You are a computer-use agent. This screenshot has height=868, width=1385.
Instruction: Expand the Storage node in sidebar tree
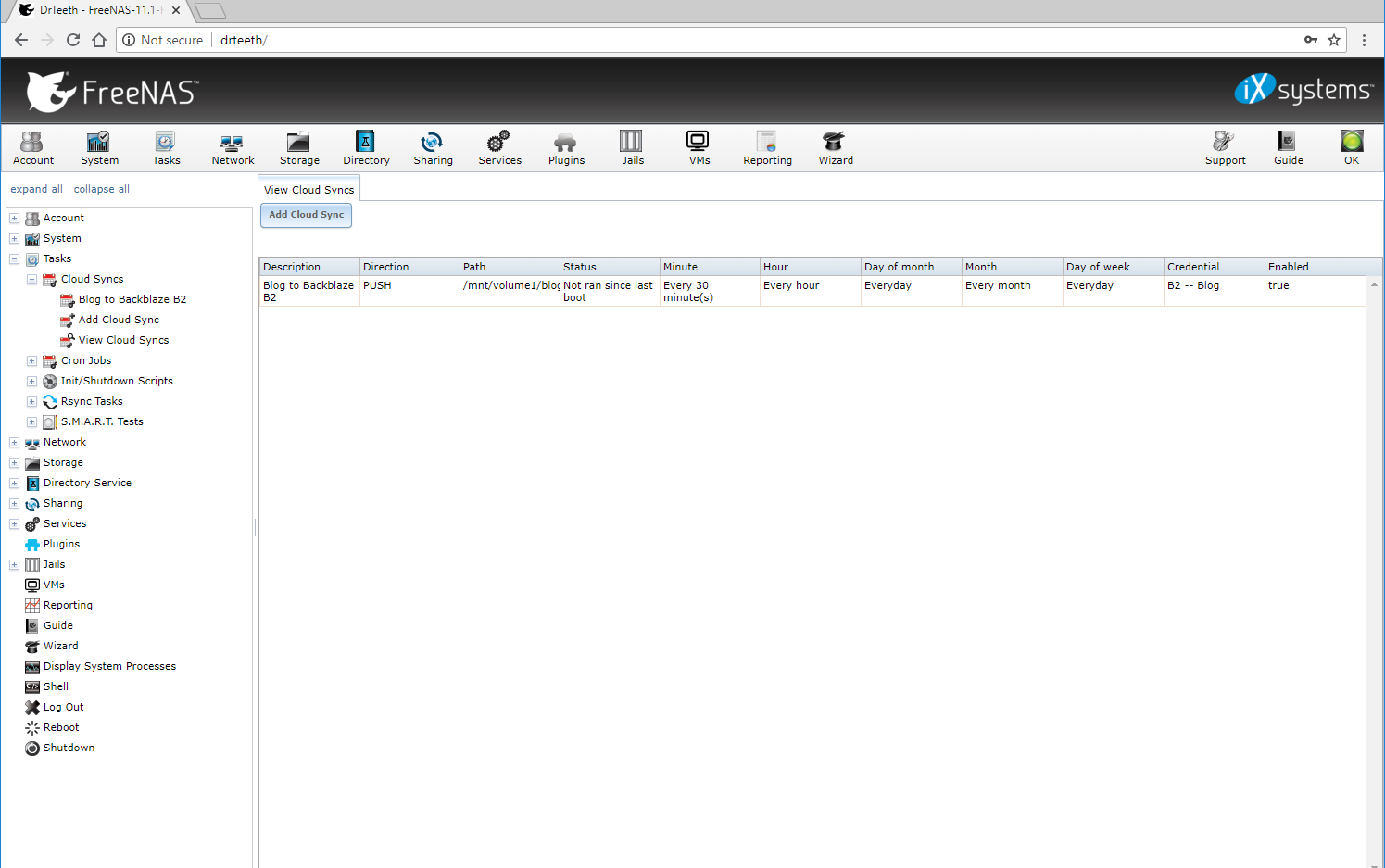pyautogui.click(x=15, y=463)
